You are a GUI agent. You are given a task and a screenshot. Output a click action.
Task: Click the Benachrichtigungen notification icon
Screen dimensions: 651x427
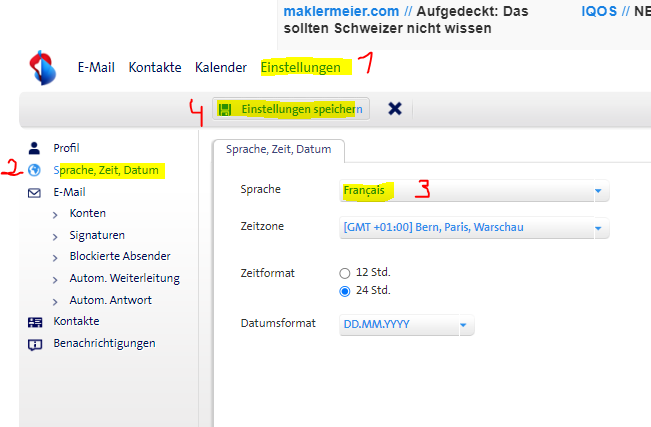click(36, 343)
